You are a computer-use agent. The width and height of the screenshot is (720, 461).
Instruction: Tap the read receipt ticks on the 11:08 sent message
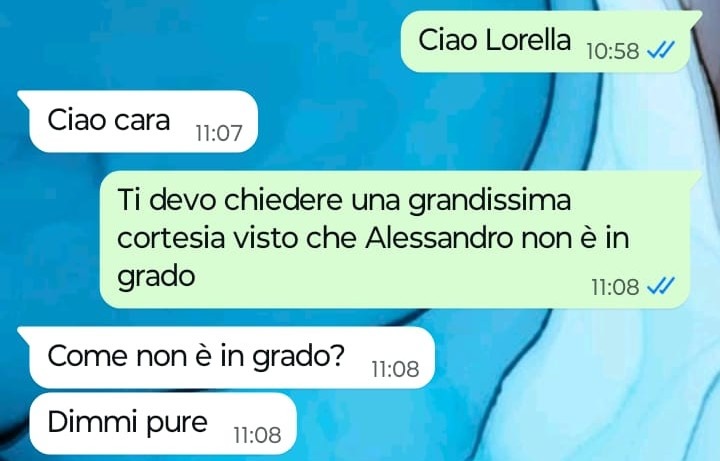pyautogui.click(x=661, y=287)
